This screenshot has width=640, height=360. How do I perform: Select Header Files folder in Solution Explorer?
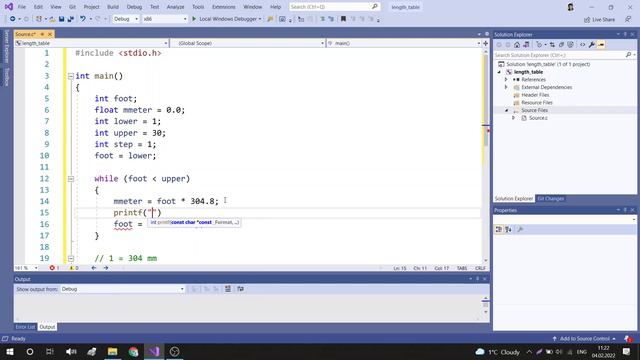[x=535, y=95]
